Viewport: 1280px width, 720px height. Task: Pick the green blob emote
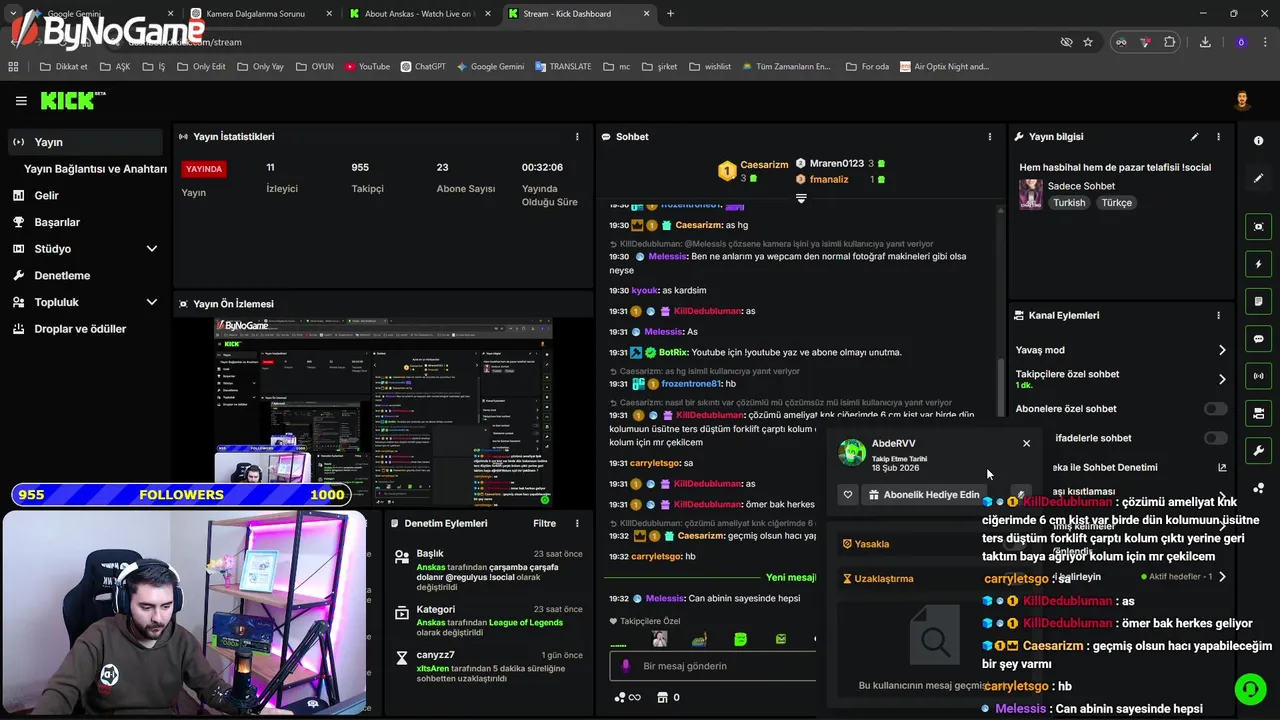[740, 639]
